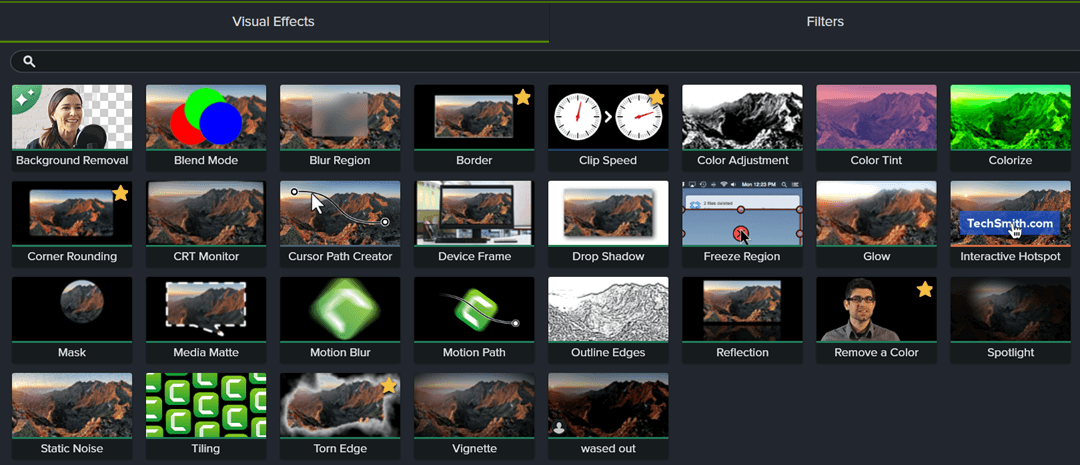Select the Outline Edges effect thumbnail
This screenshot has width=1080, height=465.
(x=608, y=309)
